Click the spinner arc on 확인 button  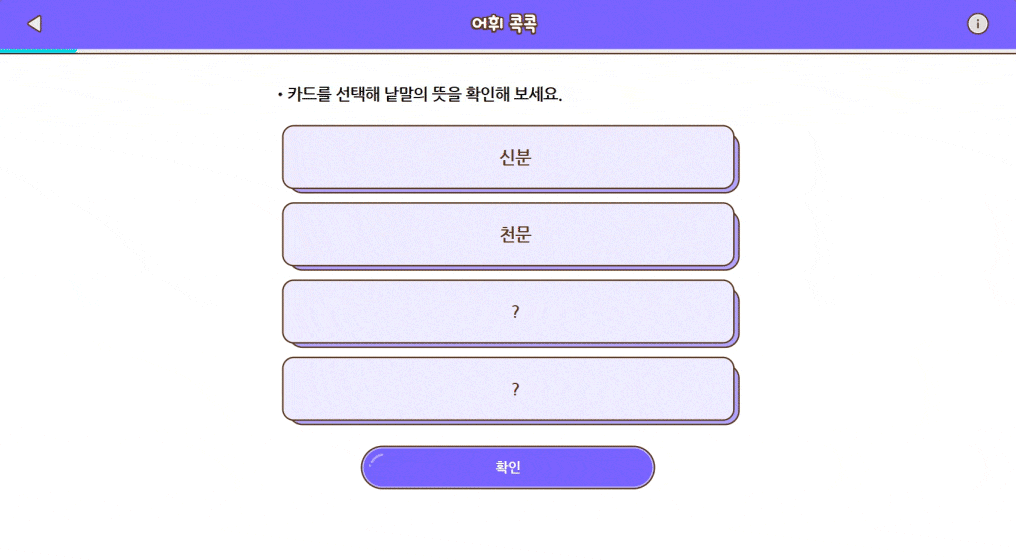pyautogui.click(x=377, y=460)
